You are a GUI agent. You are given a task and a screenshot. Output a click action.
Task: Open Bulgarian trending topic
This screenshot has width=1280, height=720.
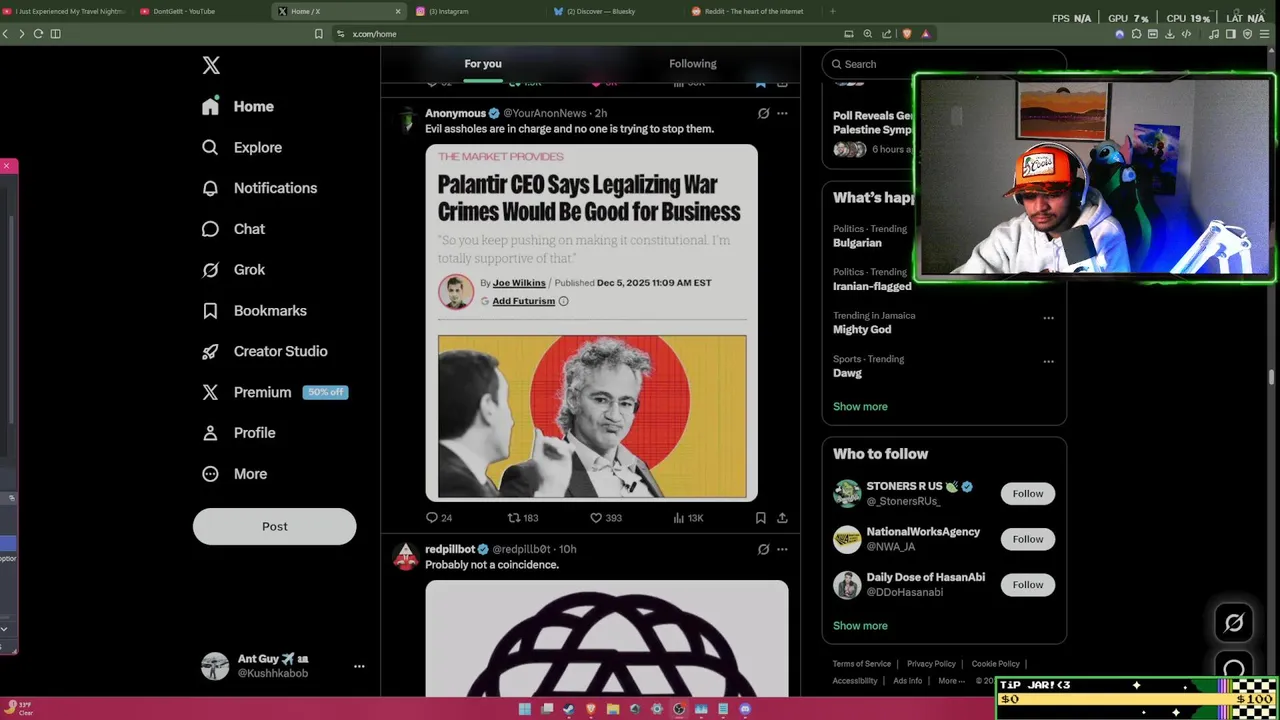857,243
